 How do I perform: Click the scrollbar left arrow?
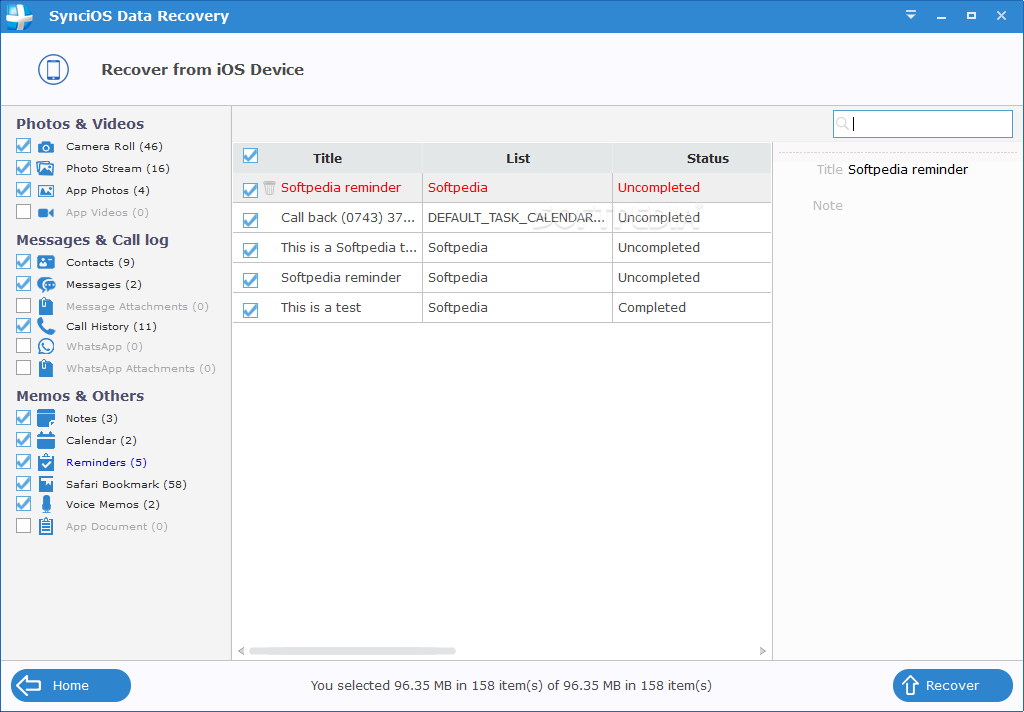(241, 651)
